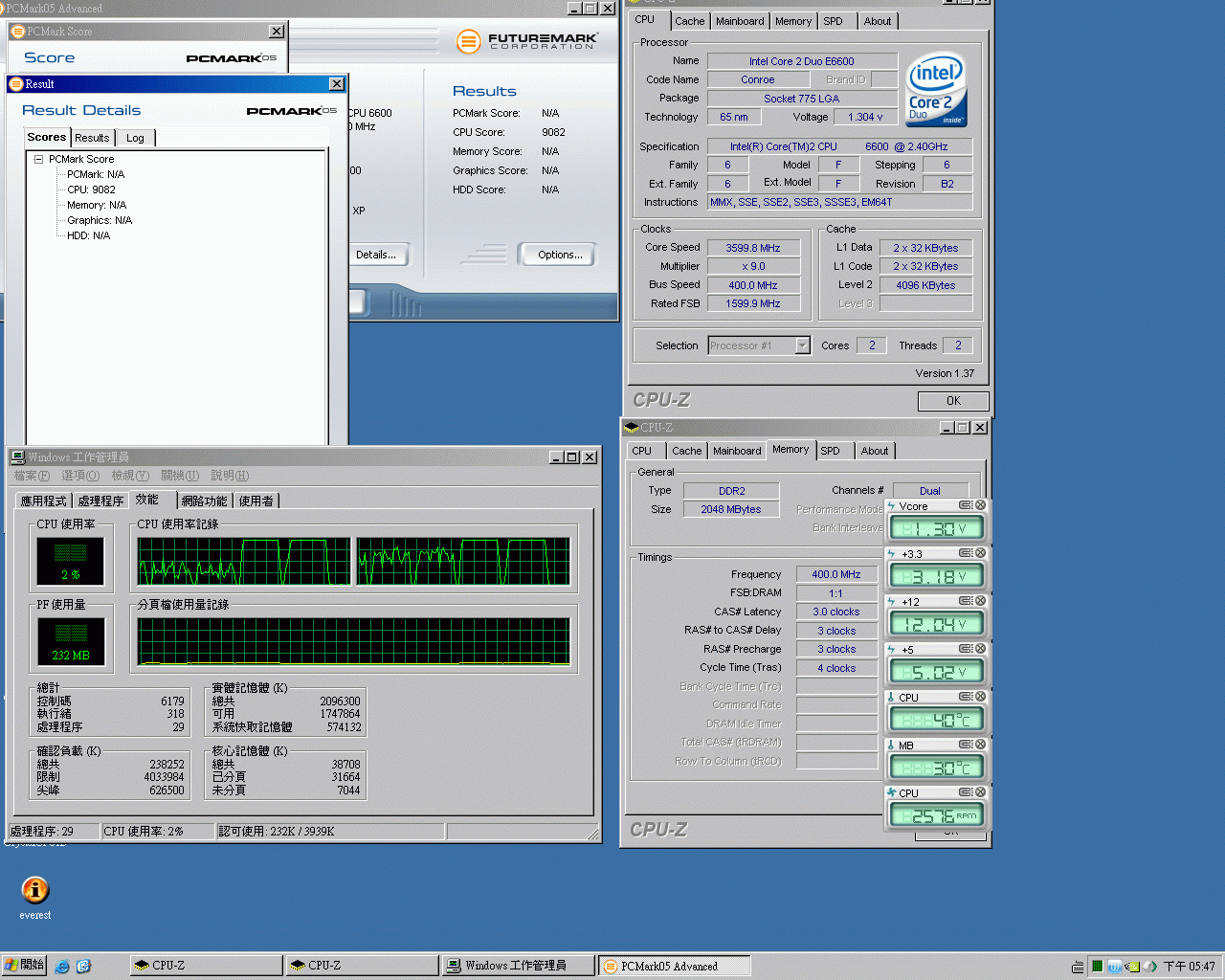Screen dimensions: 1225x980
Task: Activate PCMark05 Advanced taskbar button
Action: [x=674, y=966]
